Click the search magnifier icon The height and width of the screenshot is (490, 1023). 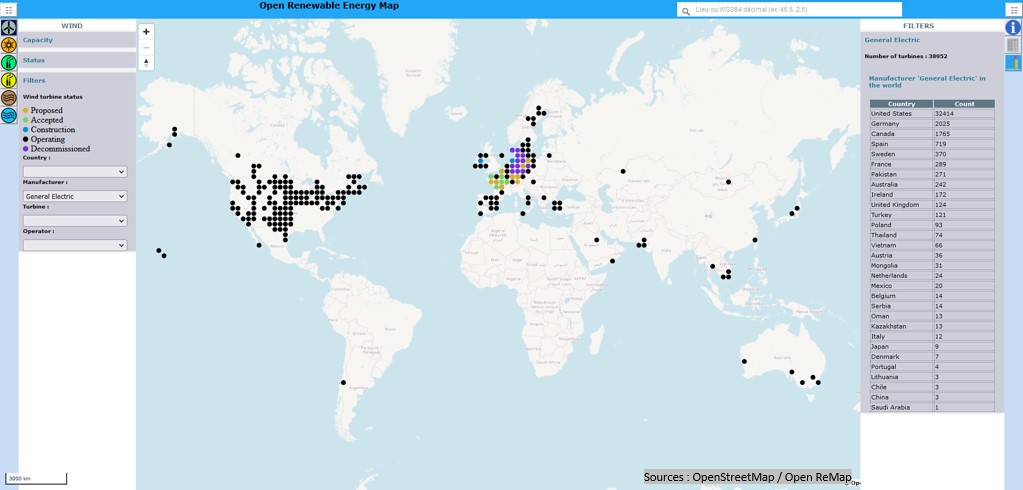[x=686, y=11]
